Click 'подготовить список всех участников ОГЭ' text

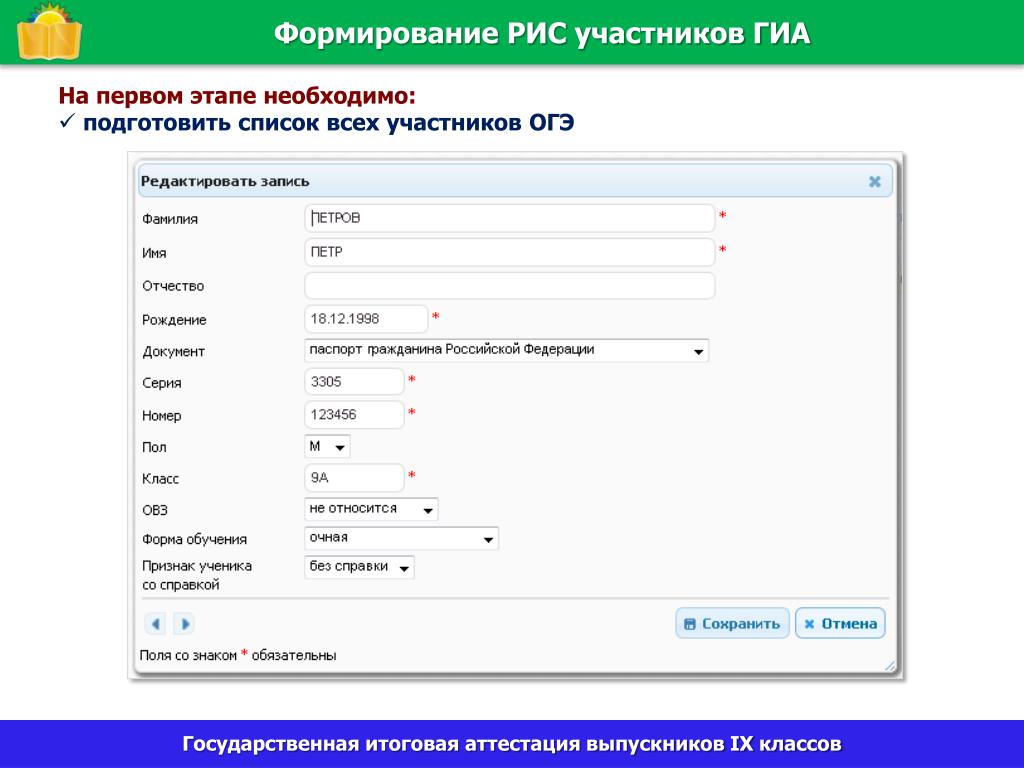point(328,123)
